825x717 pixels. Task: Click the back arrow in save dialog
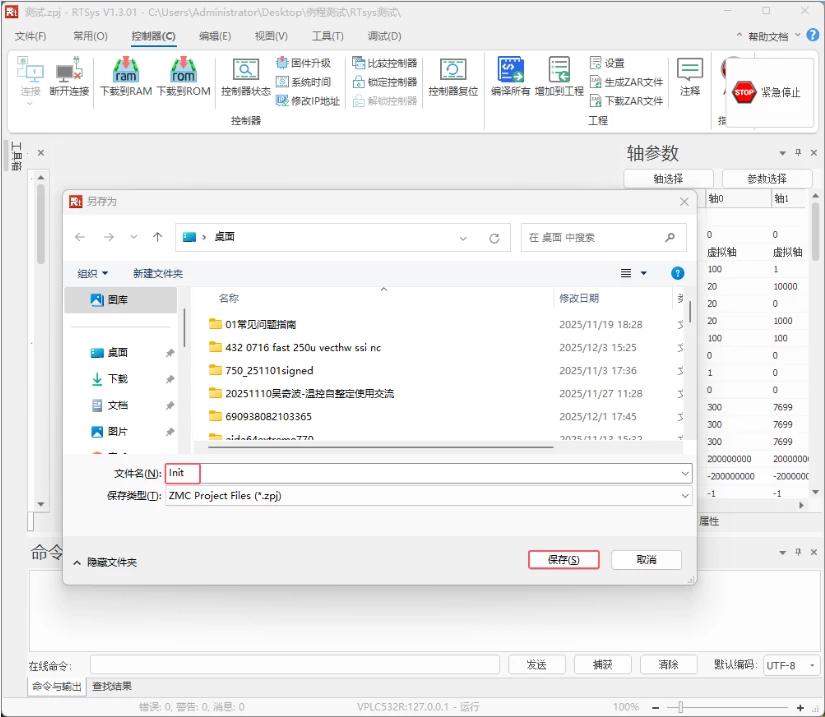click(80, 237)
